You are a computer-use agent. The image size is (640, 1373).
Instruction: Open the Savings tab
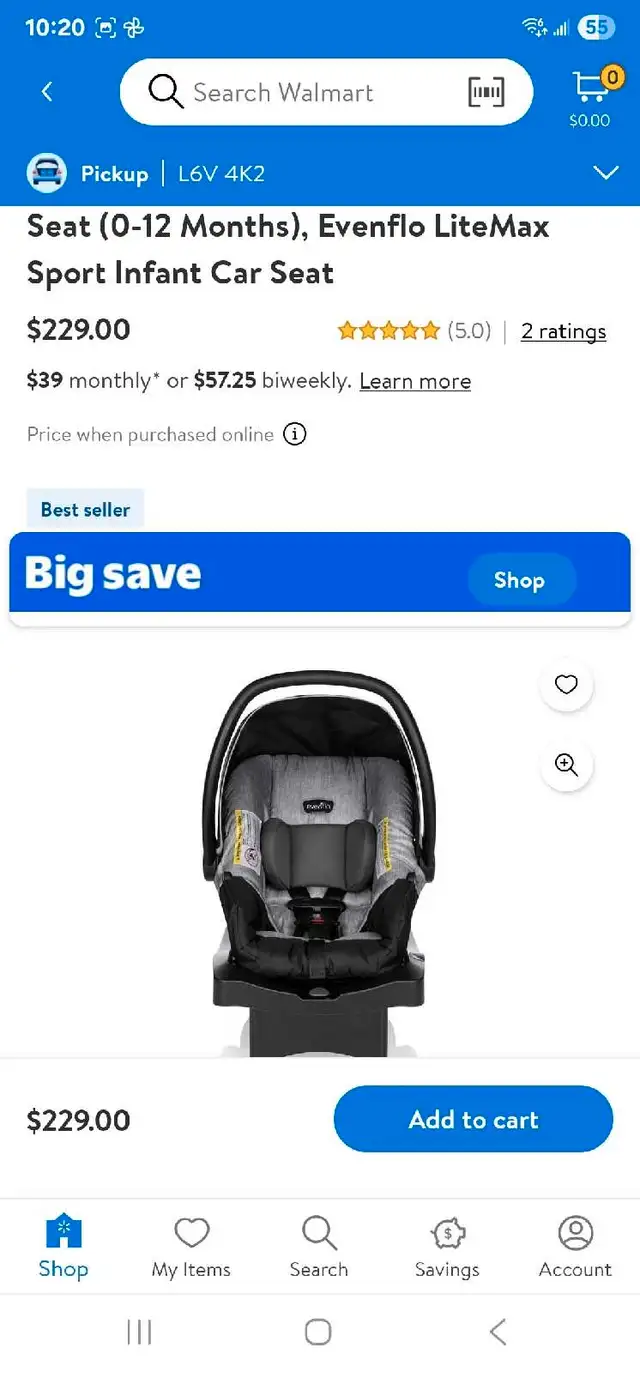click(x=447, y=1247)
